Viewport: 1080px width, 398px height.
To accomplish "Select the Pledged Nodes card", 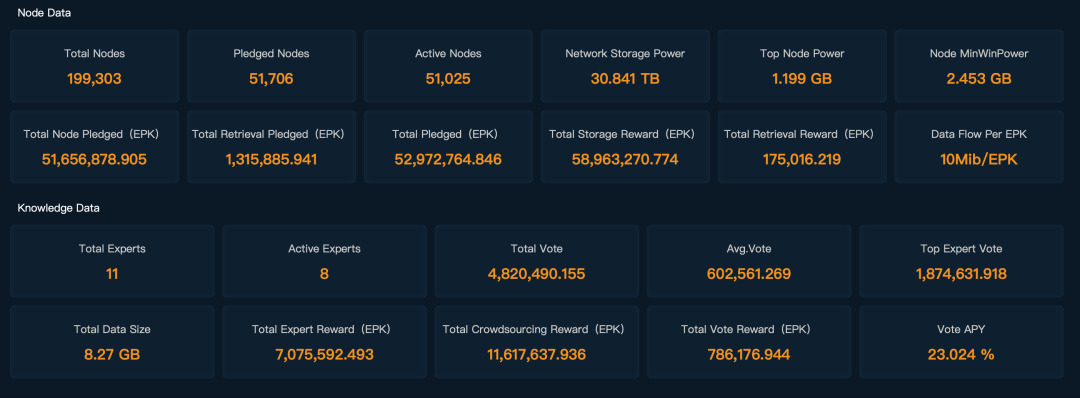I will [271, 66].
